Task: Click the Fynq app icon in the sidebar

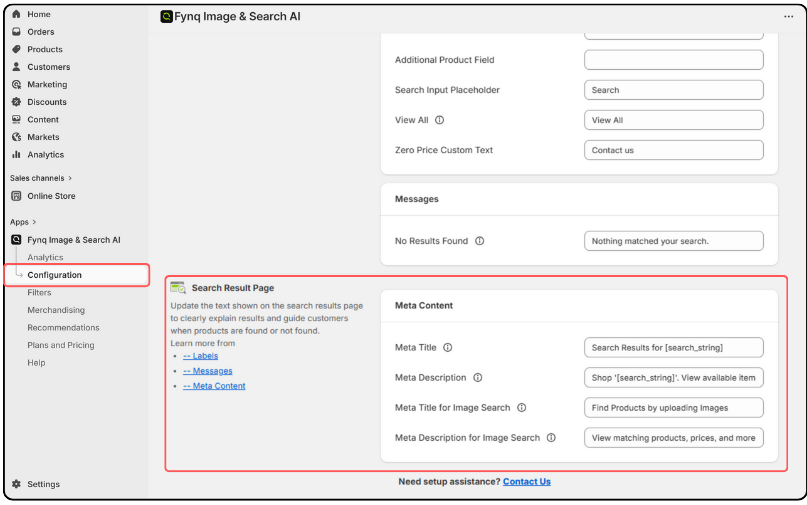Action: pos(16,239)
